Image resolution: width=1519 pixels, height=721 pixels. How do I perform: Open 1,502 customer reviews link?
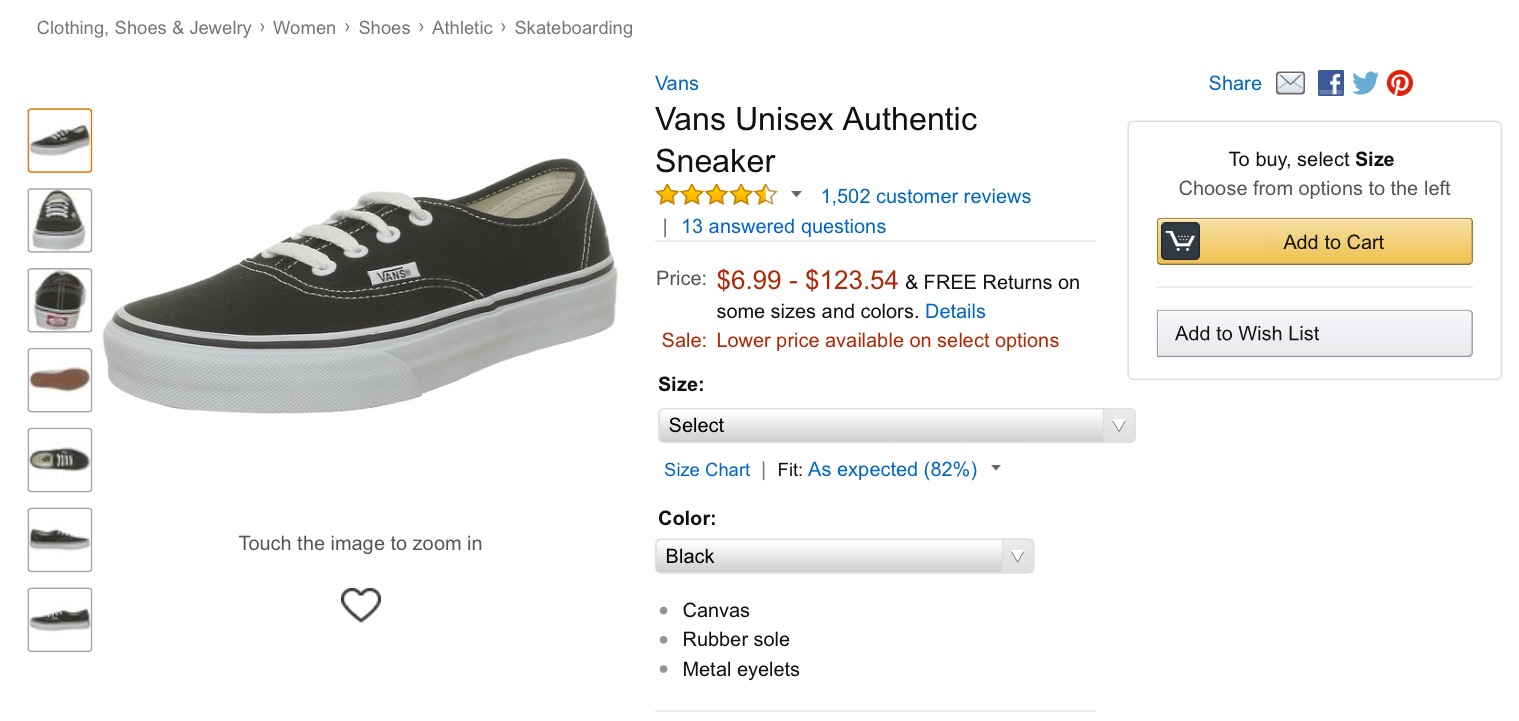pos(925,196)
